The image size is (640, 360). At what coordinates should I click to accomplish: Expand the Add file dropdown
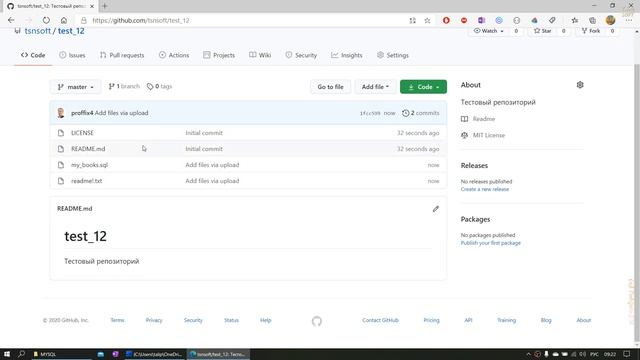click(x=375, y=87)
